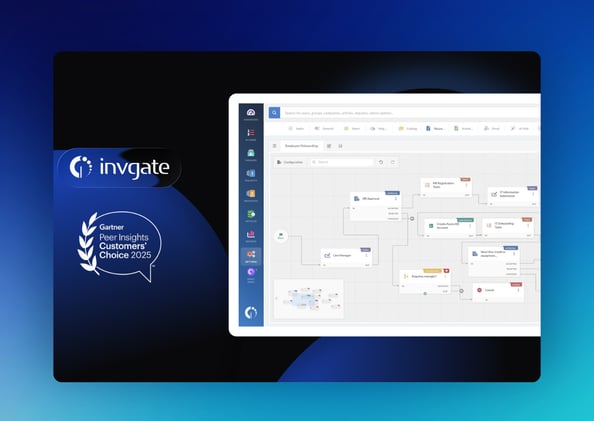This screenshot has height=421, width=594.
Task: Click the Cancel workflow node
Action: point(499,292)
